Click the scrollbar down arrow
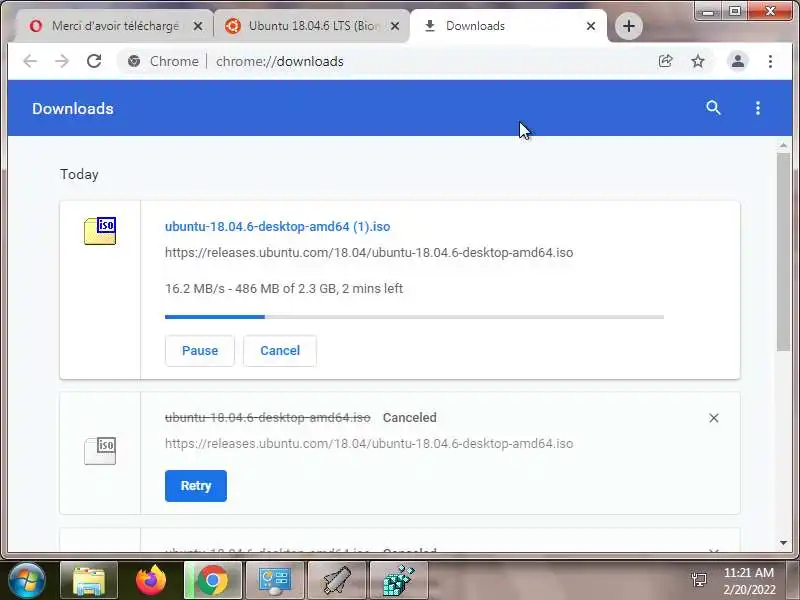The image size is (800, 600). coord(783,543)
